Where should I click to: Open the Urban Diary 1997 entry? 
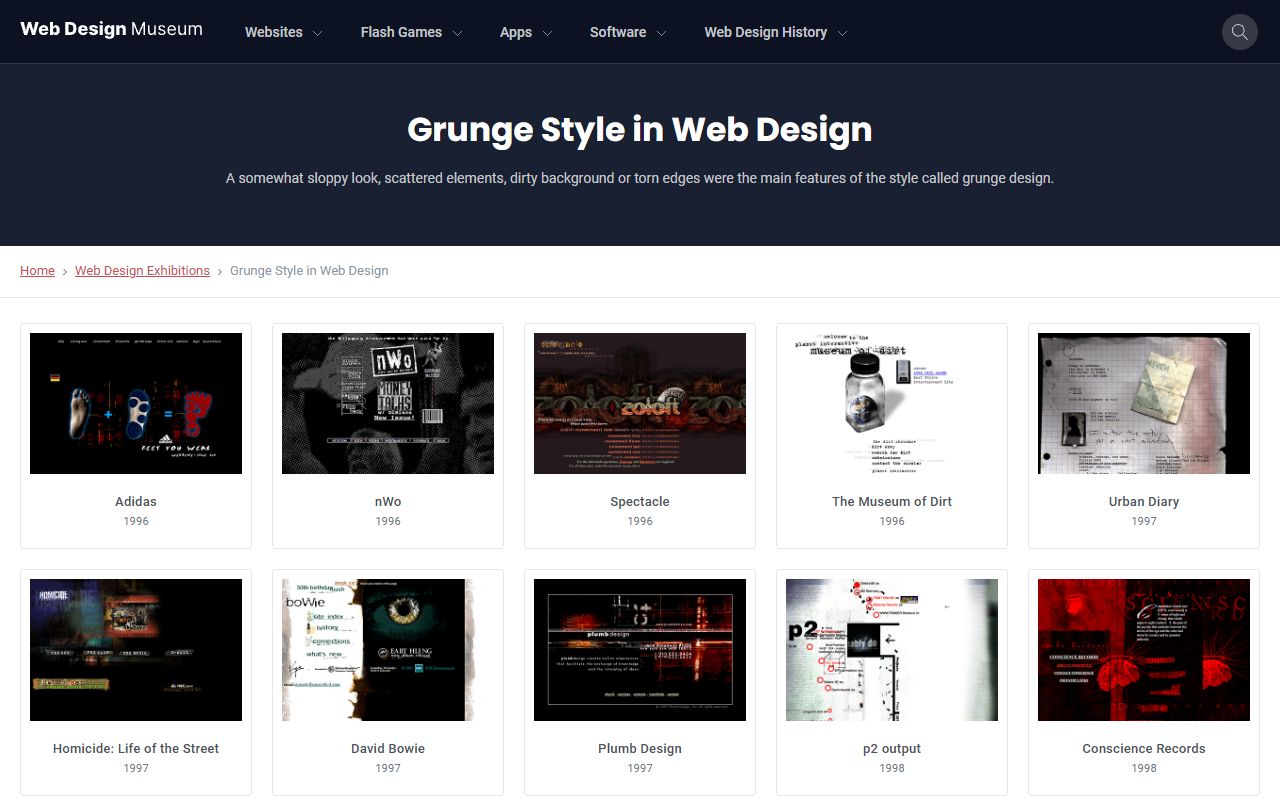1143,403
